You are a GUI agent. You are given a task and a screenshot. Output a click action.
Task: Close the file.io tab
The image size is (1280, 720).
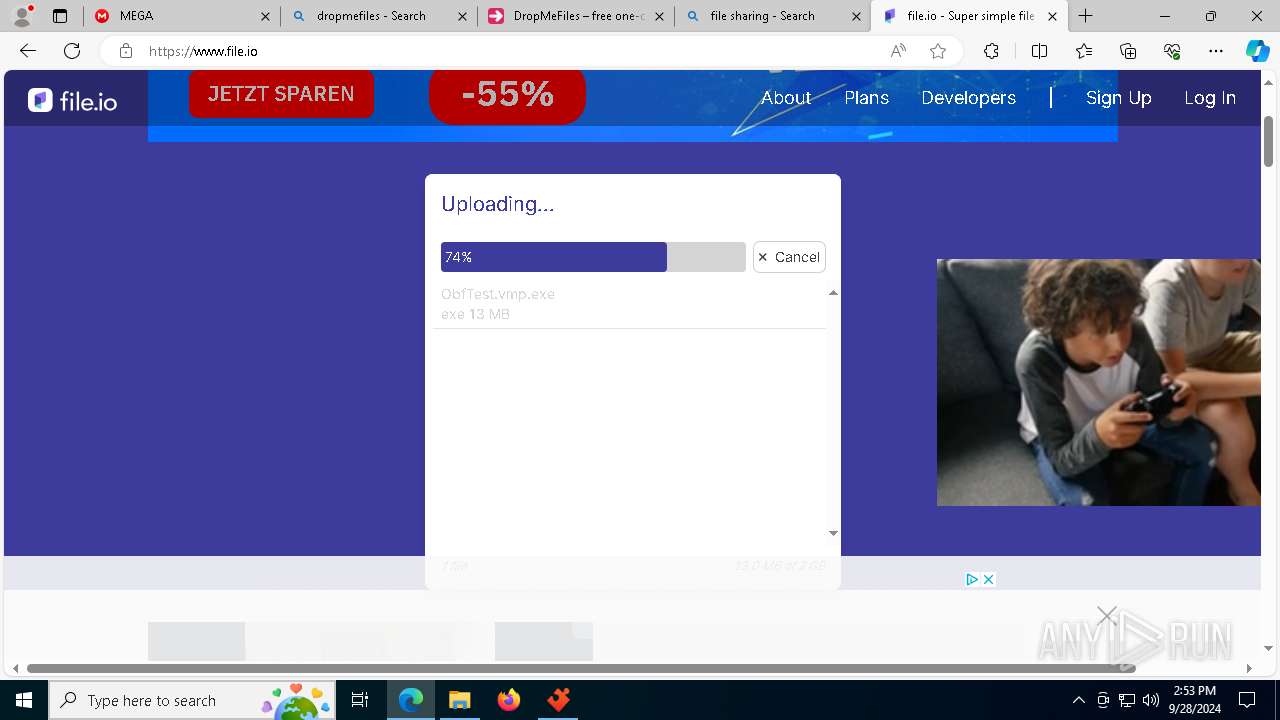[1052, 16]
